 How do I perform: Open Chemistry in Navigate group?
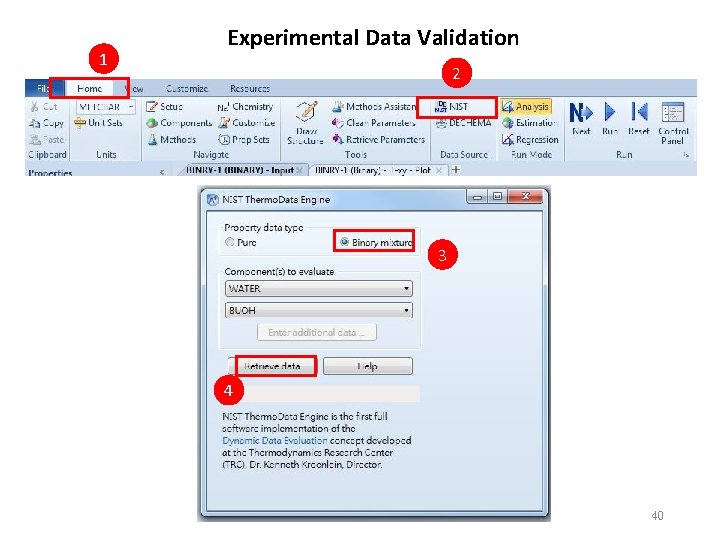coord(245,107)
